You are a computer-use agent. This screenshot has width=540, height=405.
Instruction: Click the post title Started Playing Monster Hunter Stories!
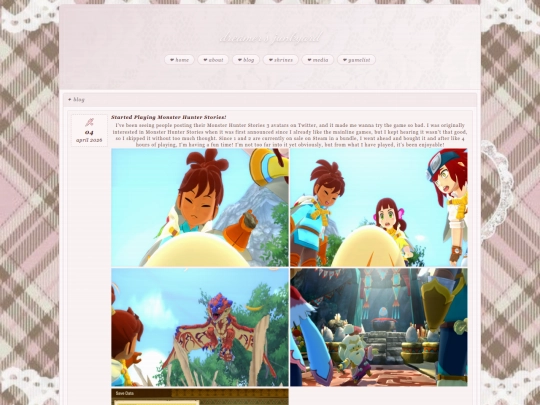[x=169, y=117]
